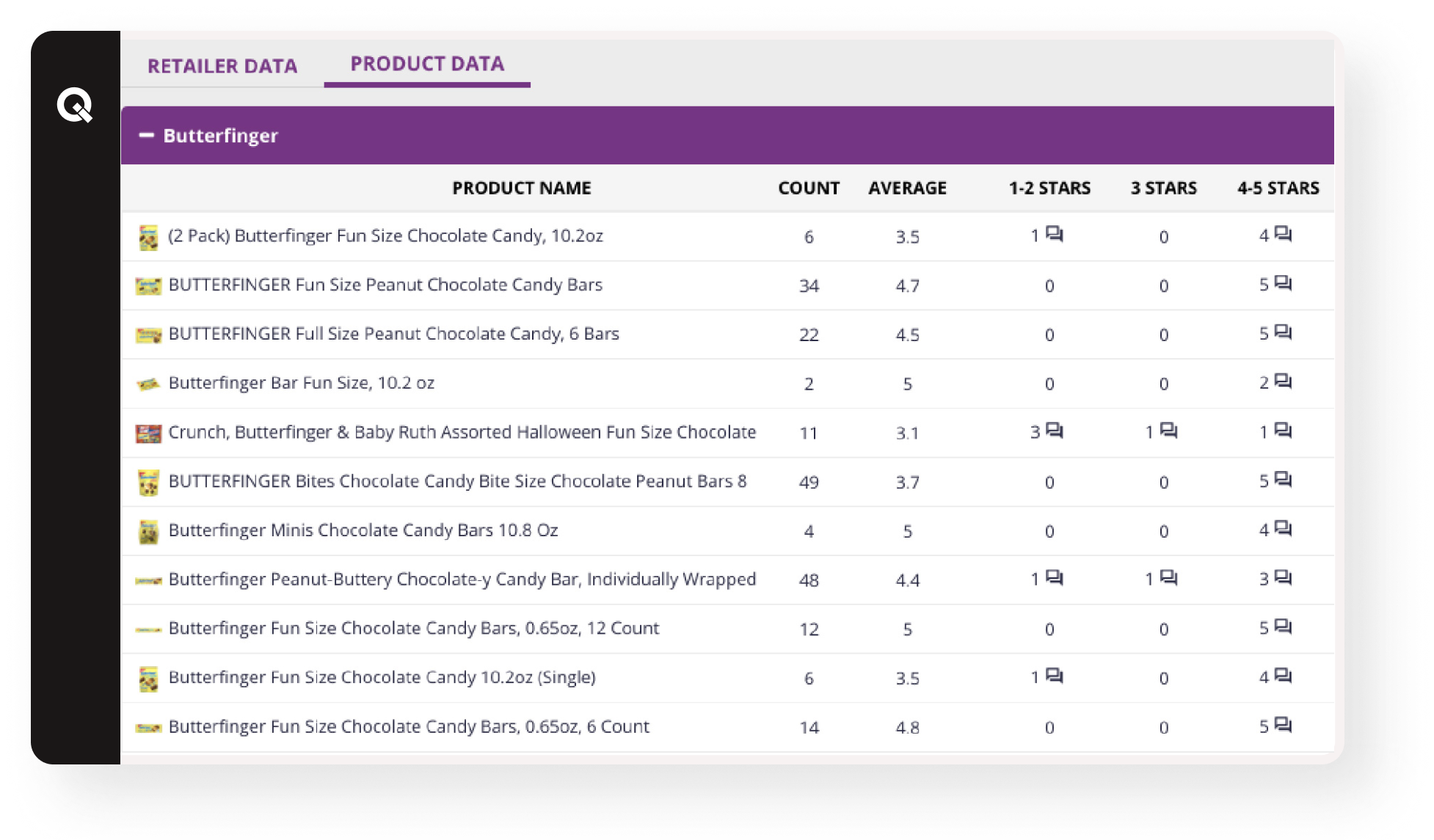This screenshot has height=840, width=1434.
Task: Collapse the Butterfinger section
Action: (x=147, y=135)
